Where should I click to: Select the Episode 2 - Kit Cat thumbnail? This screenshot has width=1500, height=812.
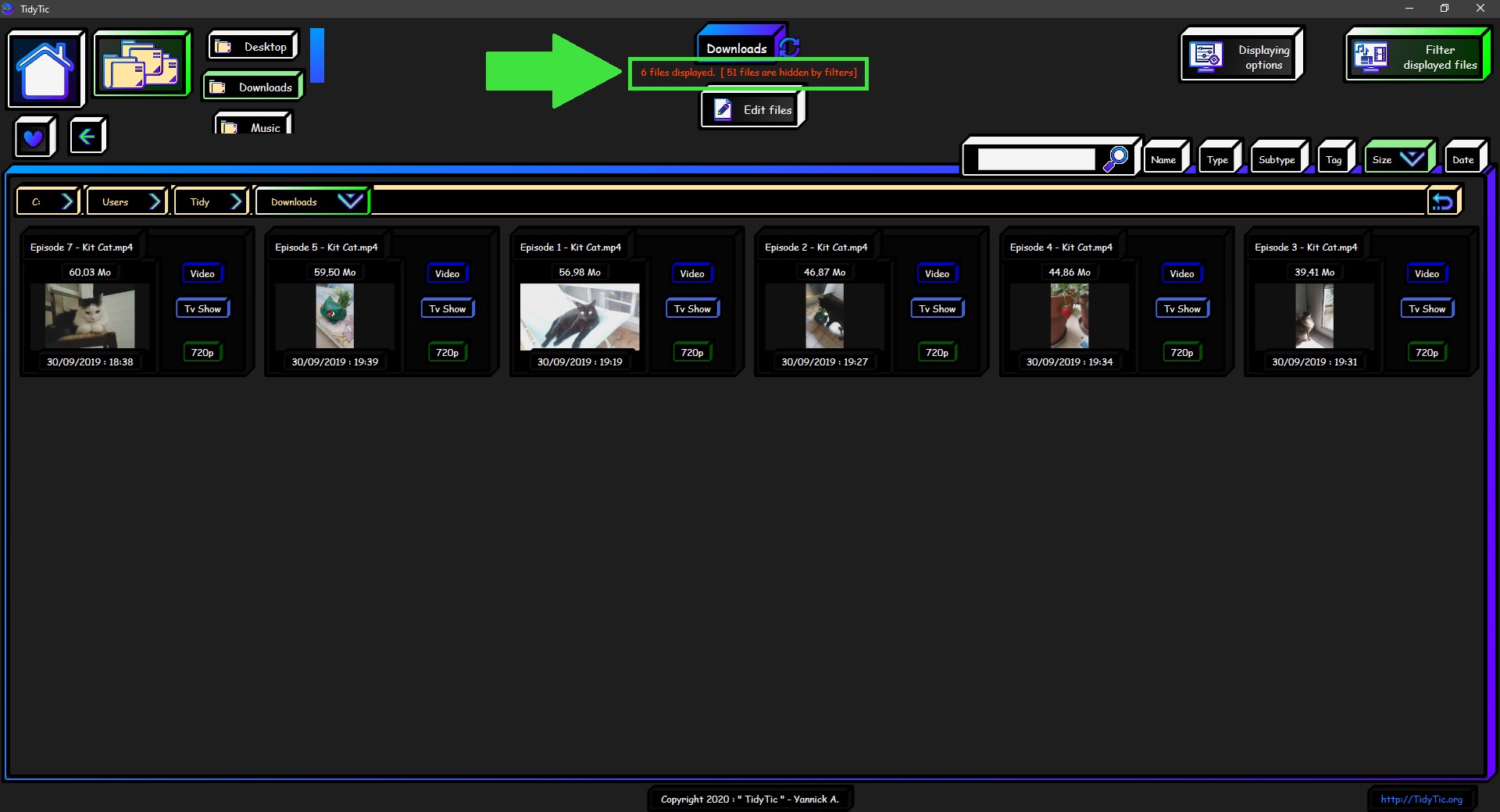(x=824, y=315)
